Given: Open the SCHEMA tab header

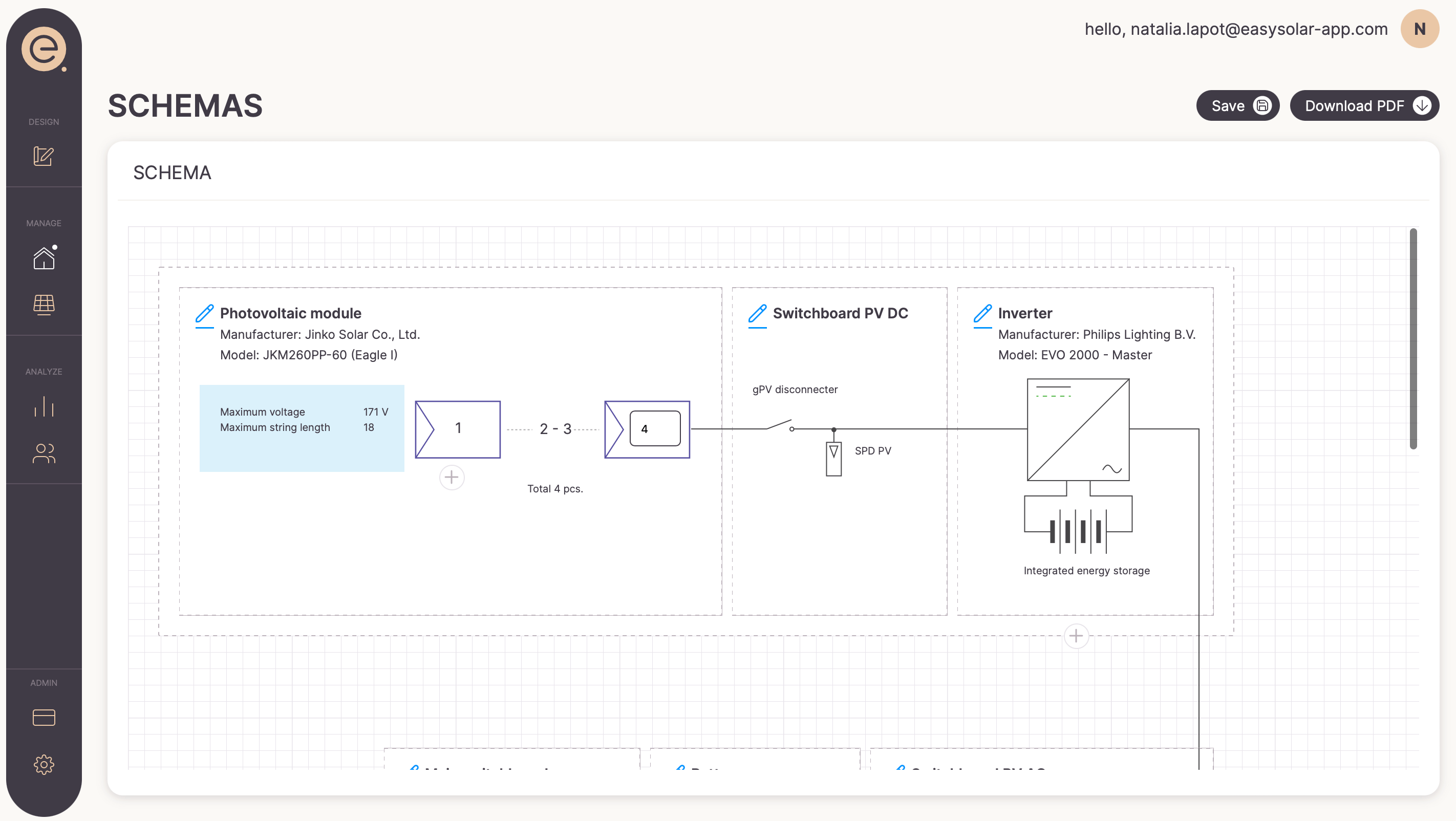Looking at the screenshot, I should click(172, 172).
